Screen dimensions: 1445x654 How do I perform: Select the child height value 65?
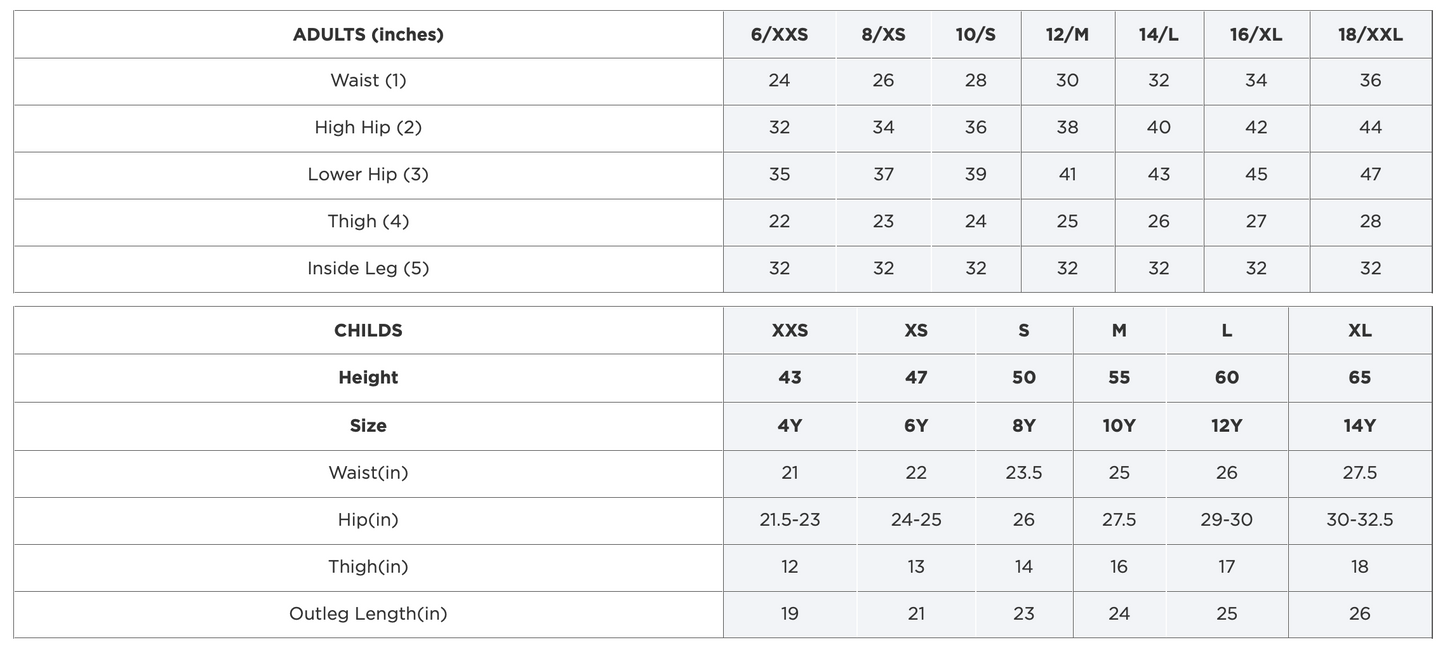click(1359, 377)
